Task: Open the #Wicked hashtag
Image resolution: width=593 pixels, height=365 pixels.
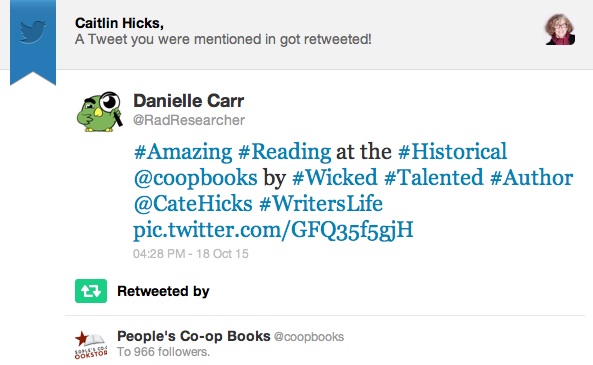Action: [x=335, y=177]
